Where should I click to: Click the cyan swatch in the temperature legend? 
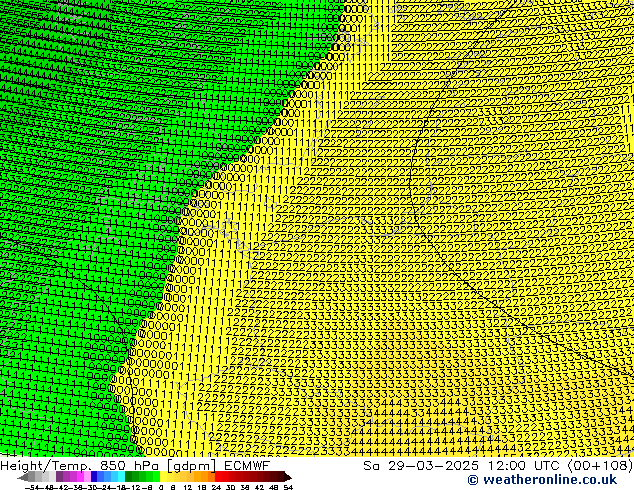click(121, 477)
